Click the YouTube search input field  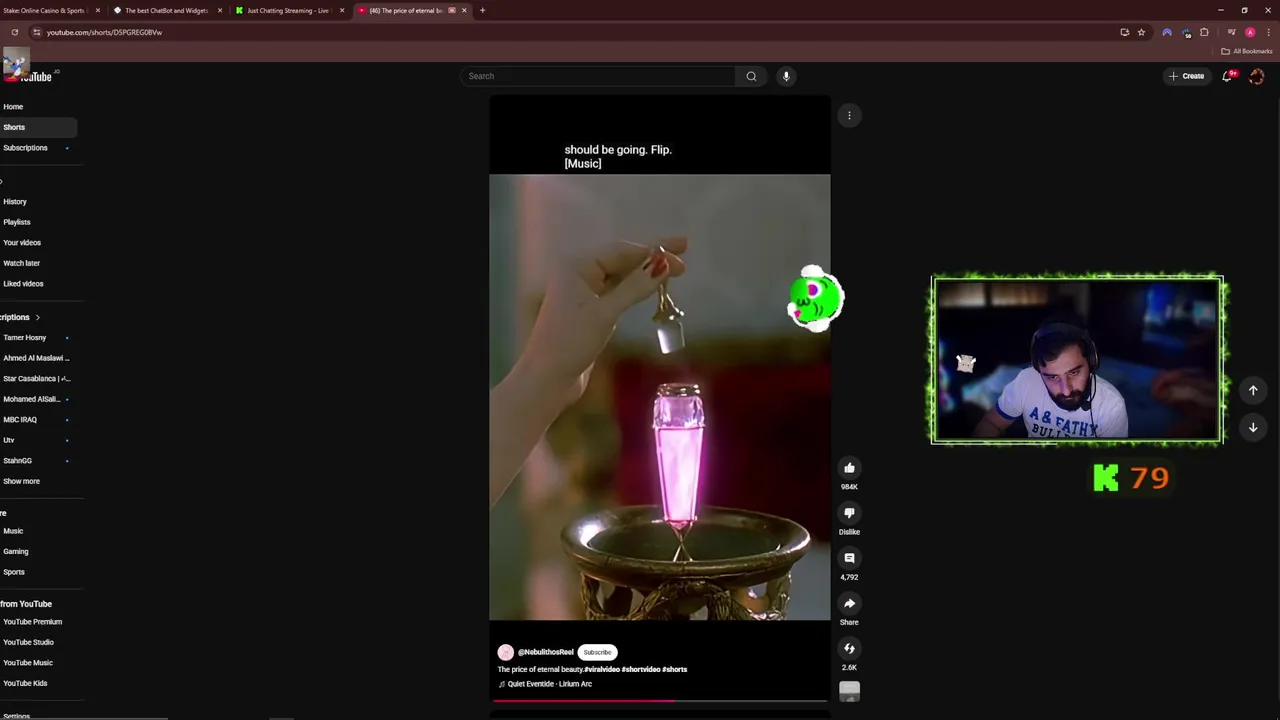[598, 76]
